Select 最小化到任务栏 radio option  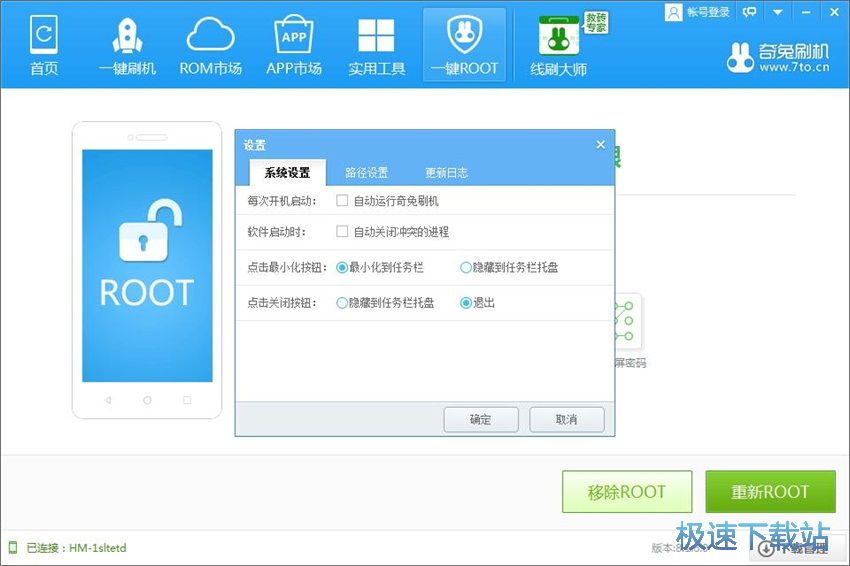point(342,267)
